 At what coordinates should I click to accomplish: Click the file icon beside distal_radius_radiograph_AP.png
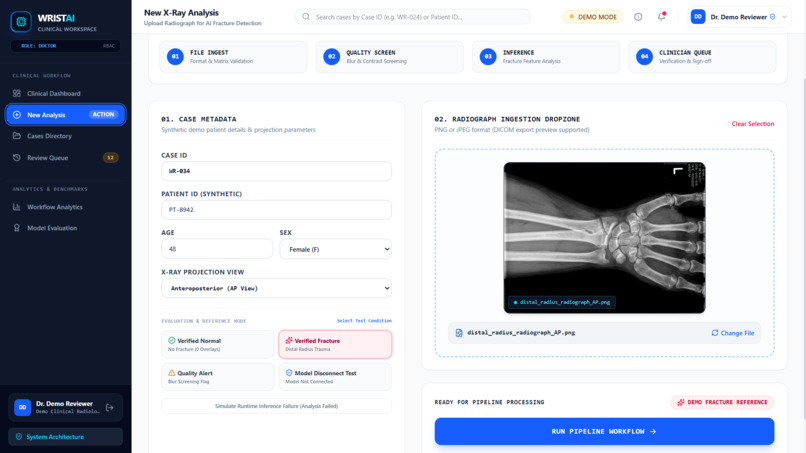459,333
